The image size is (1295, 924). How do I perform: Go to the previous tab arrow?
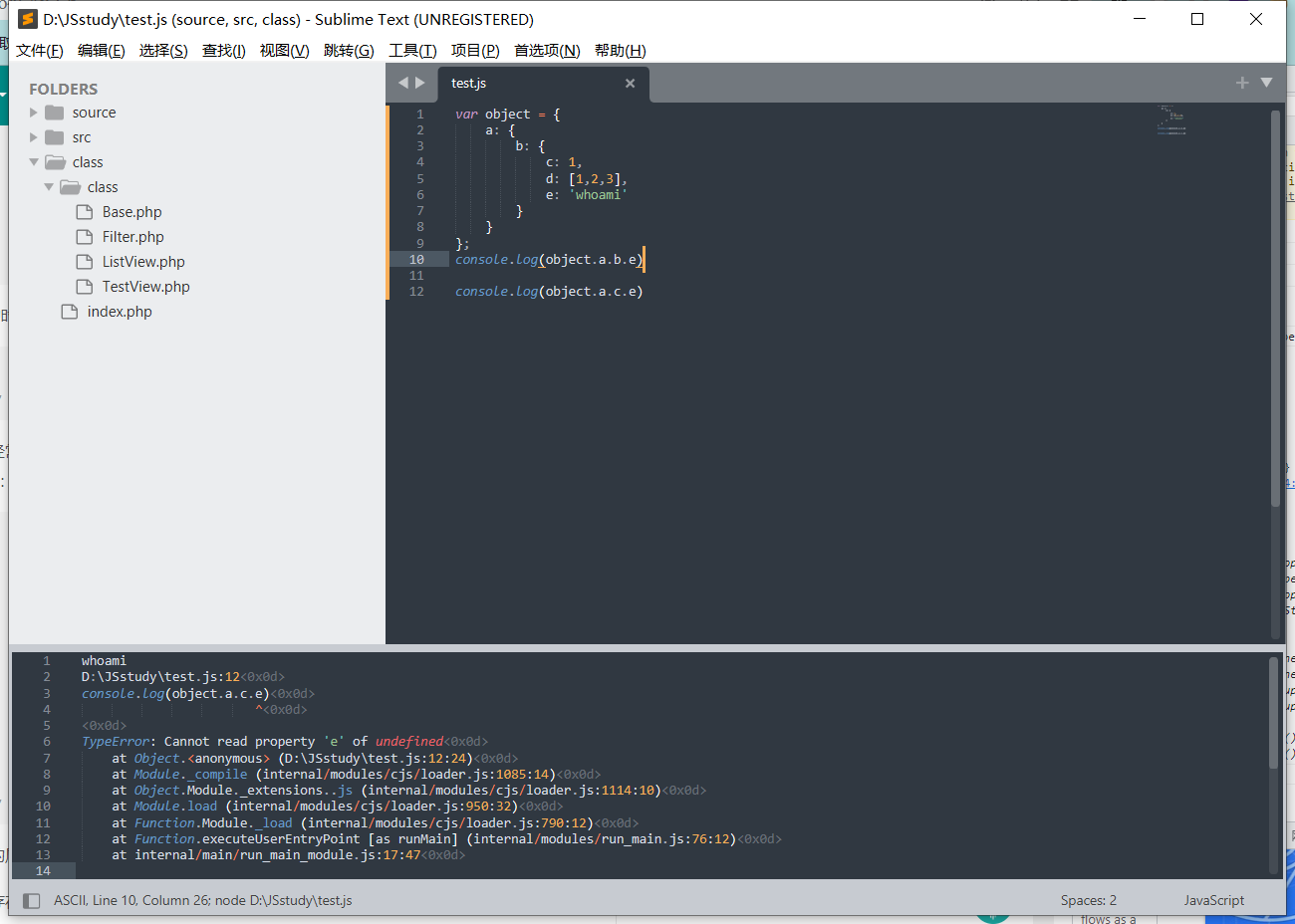pos(403,83)
